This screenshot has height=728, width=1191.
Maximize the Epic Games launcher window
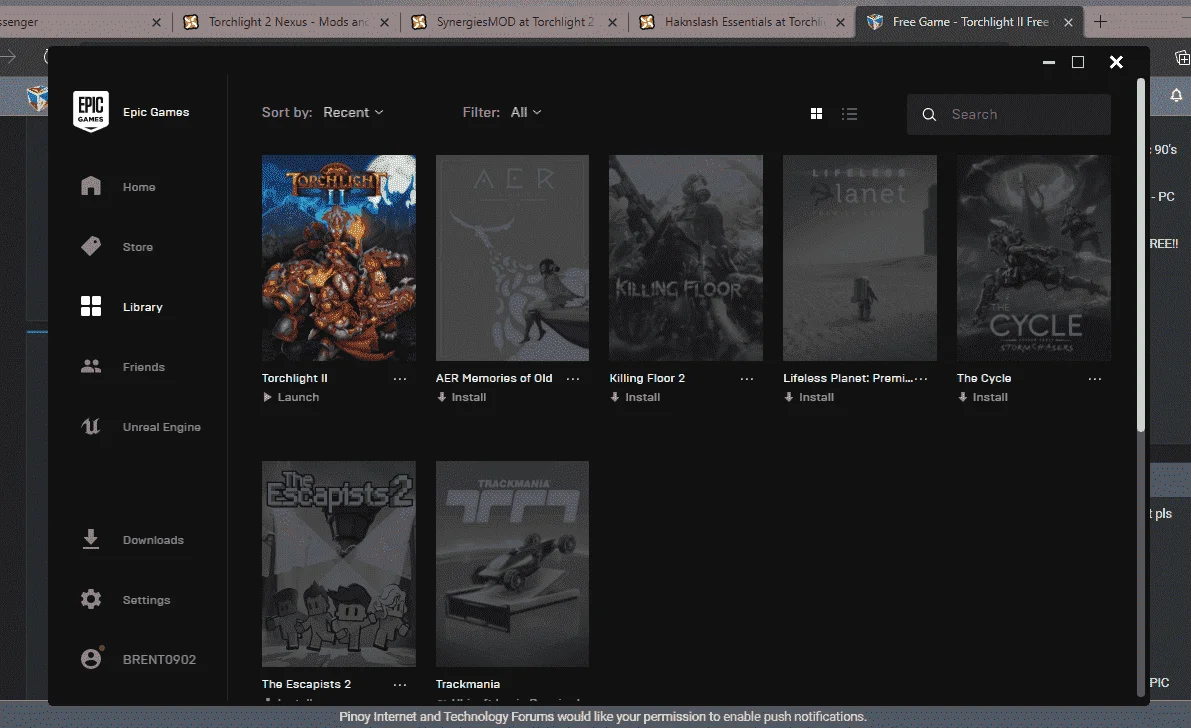click(1078, 62)
